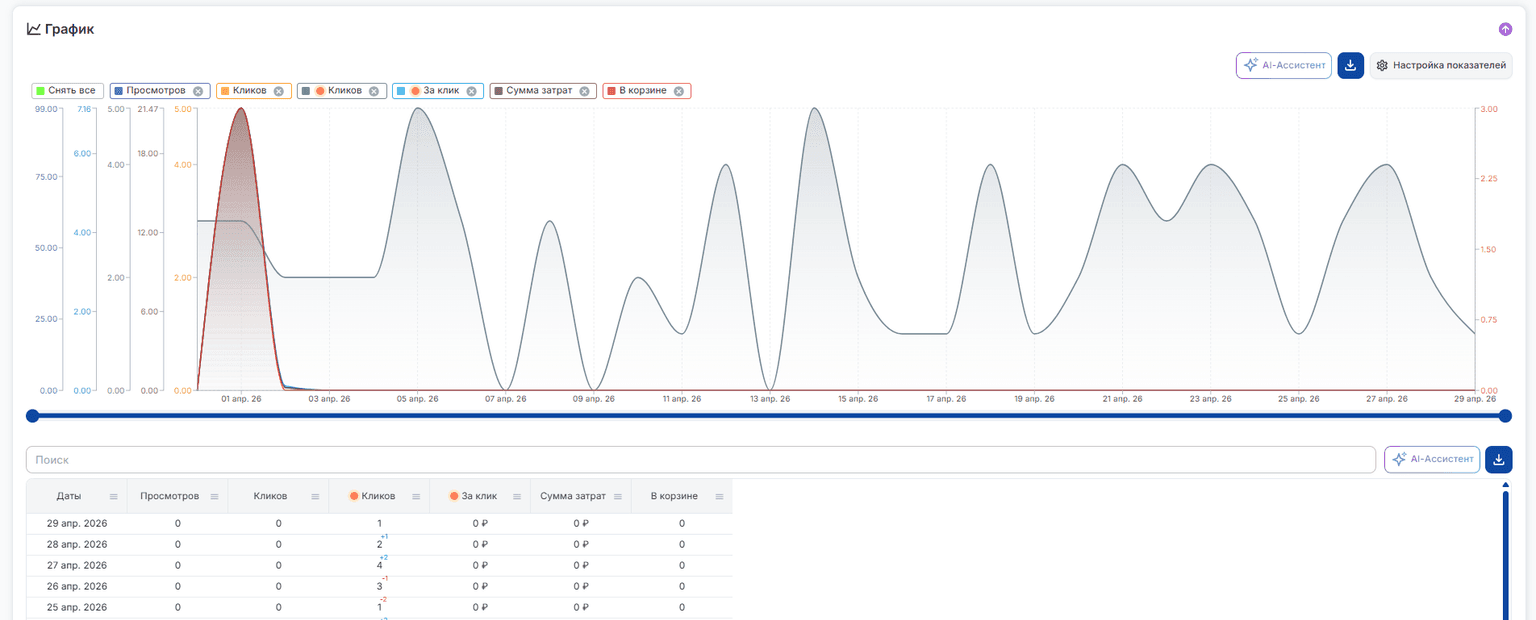
Task: Click the left handle of date range slider
Action: click(32, 416)
